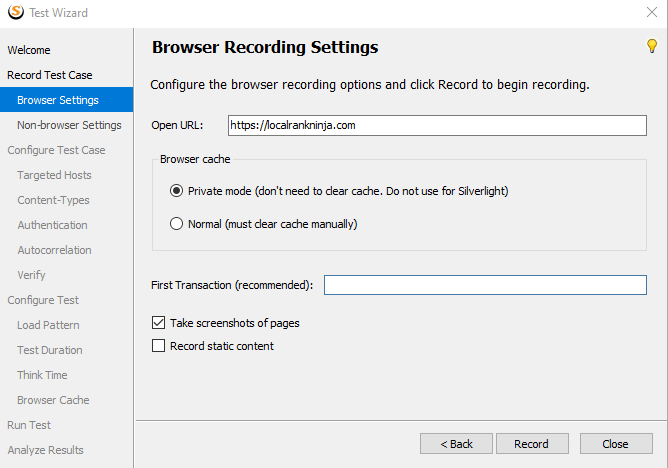Click the lightbulb tip icon
This screenshot has width=668, height=468.
pos(652,46)
